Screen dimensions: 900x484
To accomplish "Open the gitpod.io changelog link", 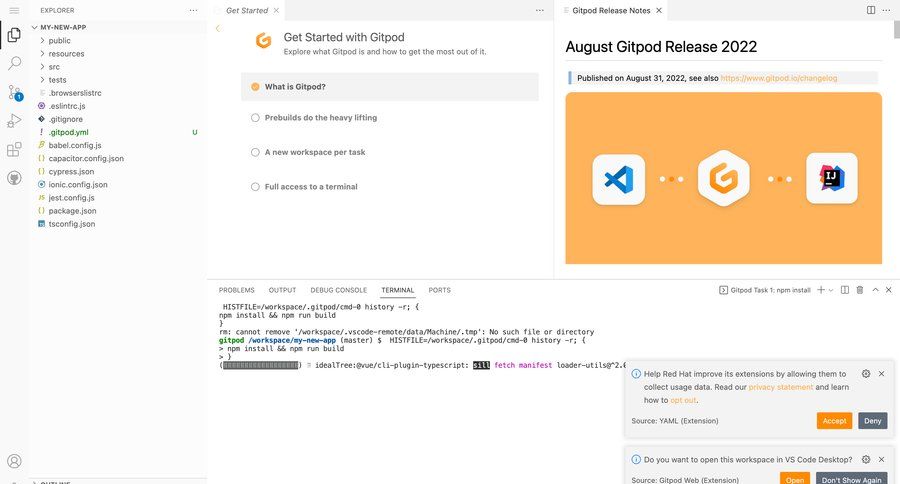I will point(779,78).
